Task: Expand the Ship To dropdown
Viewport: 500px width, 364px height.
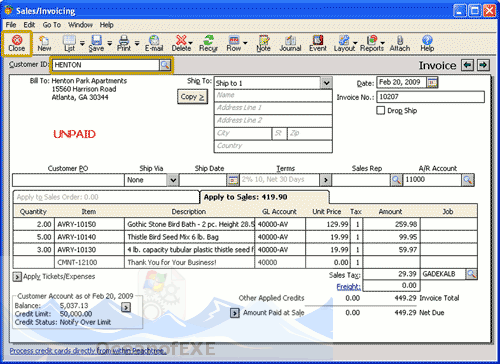Action: point(326,83)
